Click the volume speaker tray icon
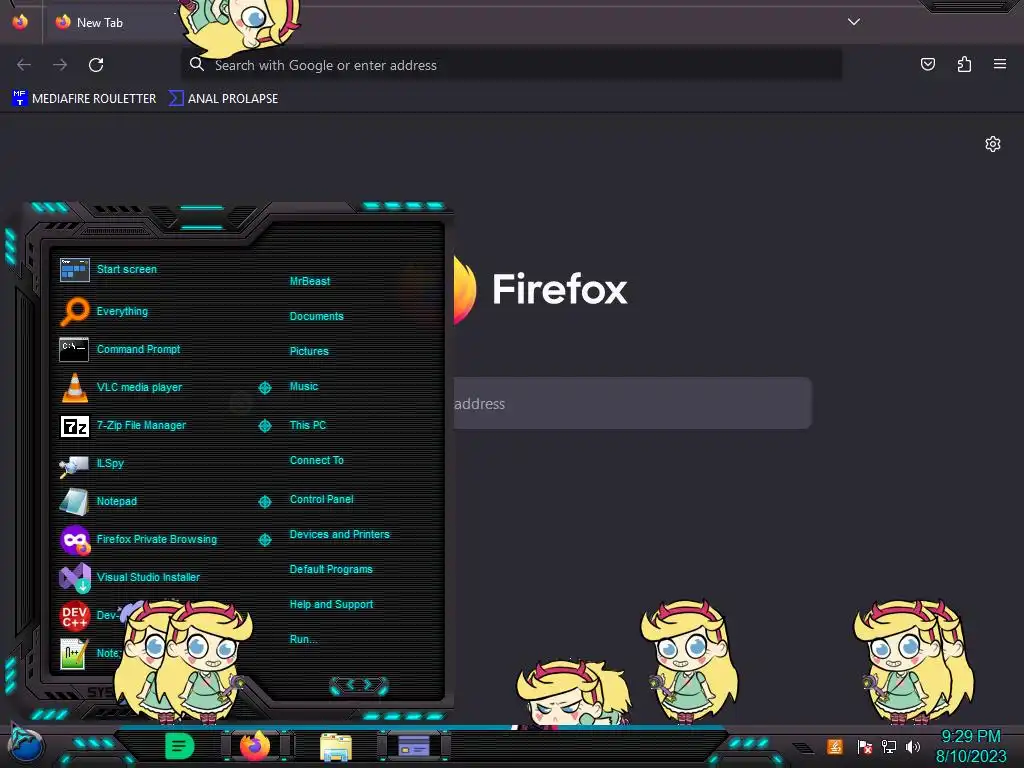The width and height of the screenshot is (1024, 768). (912, 746)
